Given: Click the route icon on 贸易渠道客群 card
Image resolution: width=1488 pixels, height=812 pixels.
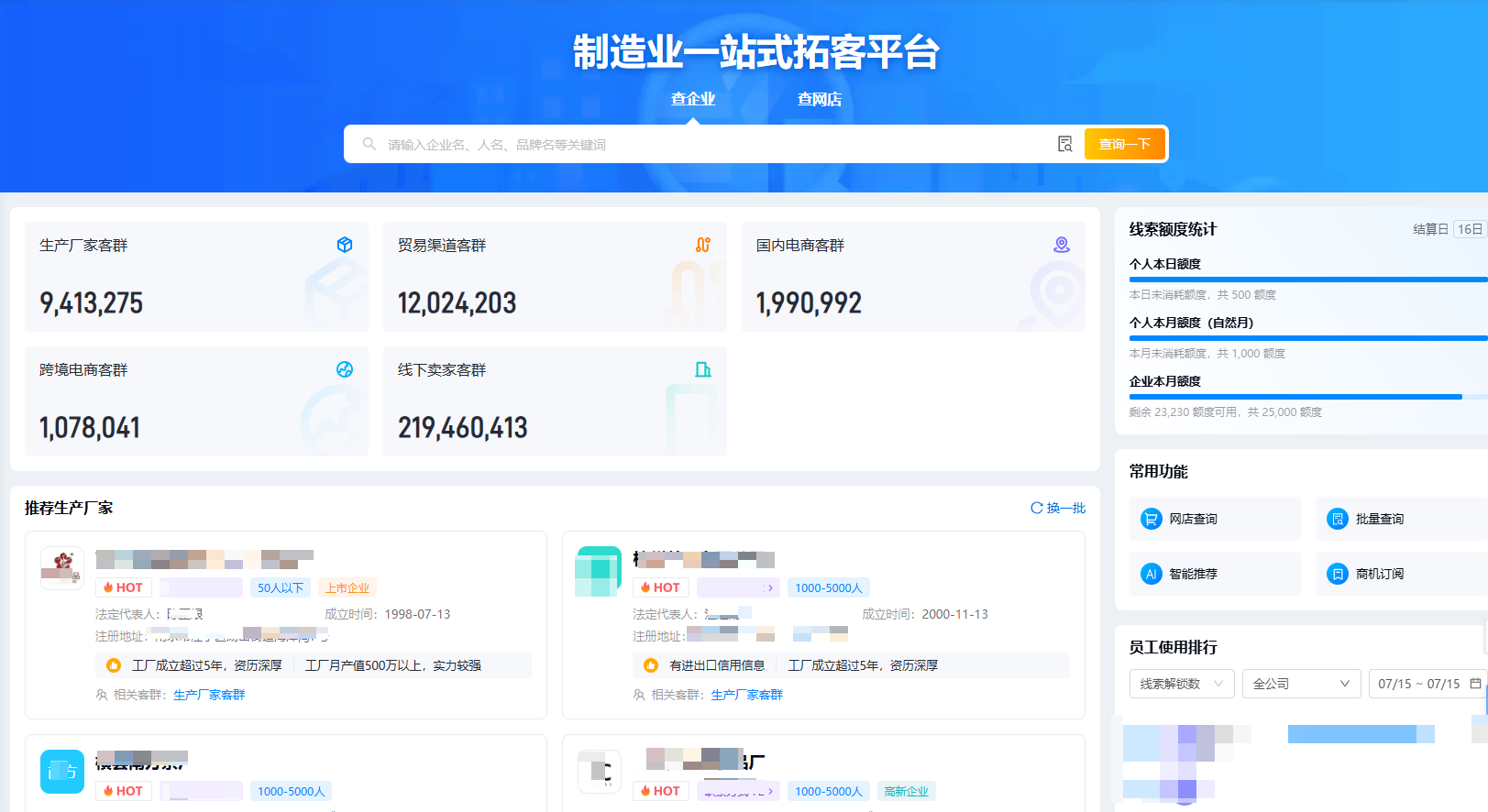Looking at the screenshot, I should click(x=703, y=245).
